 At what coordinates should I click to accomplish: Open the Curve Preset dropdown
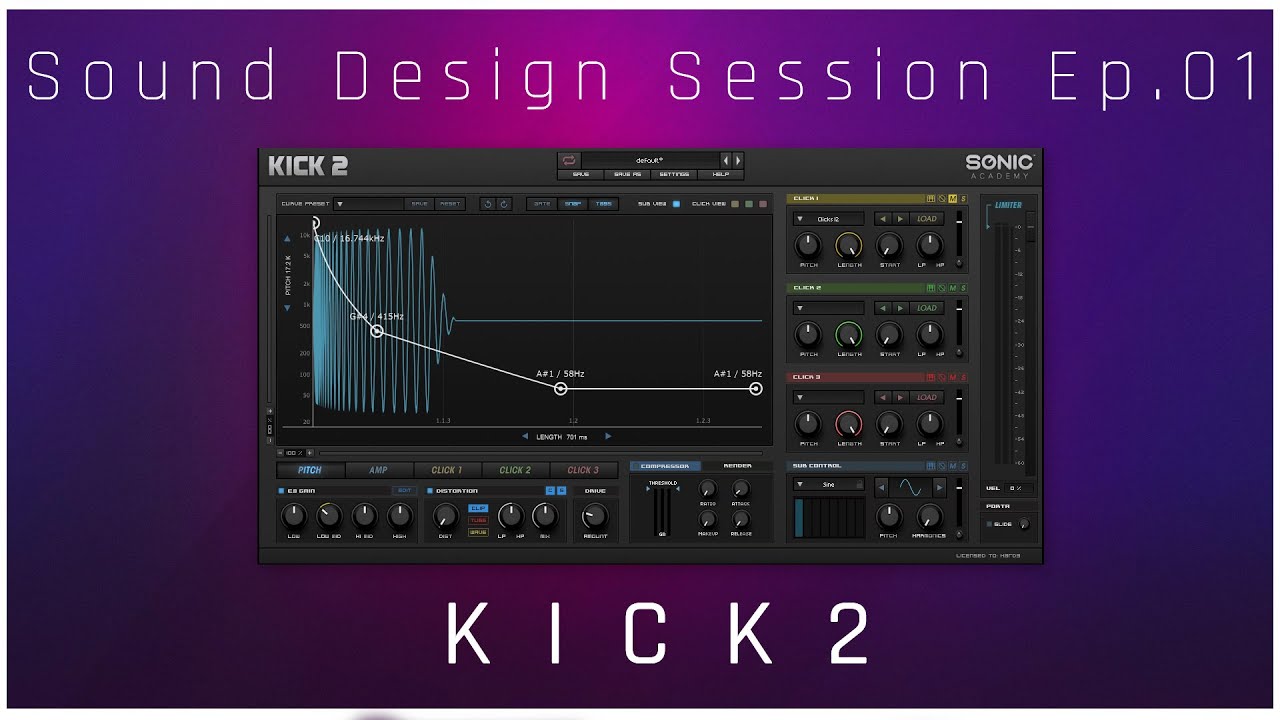[369, 204]
